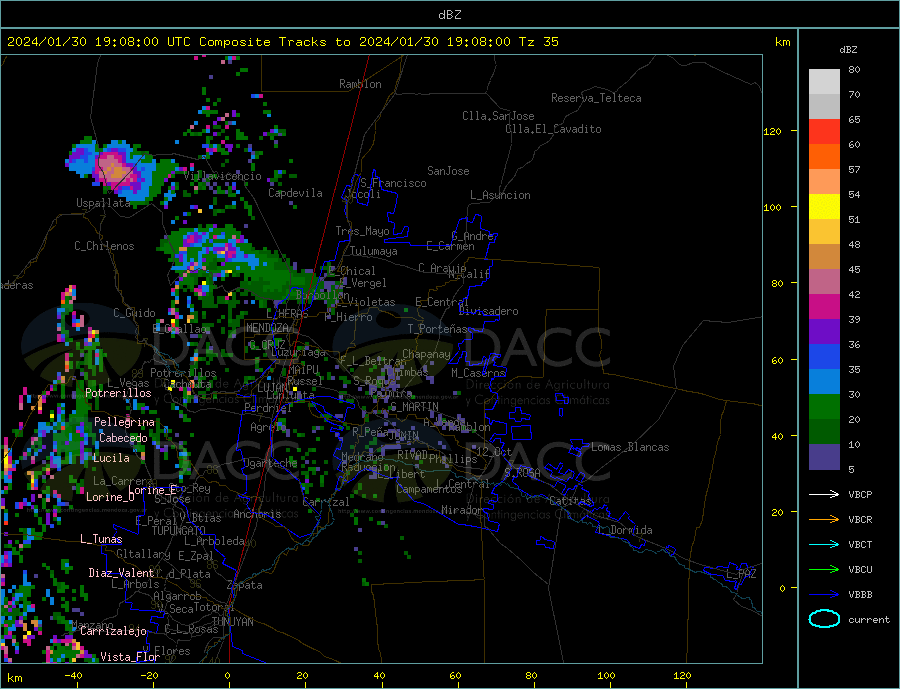Click the Lucila station label

coord(111,458)
